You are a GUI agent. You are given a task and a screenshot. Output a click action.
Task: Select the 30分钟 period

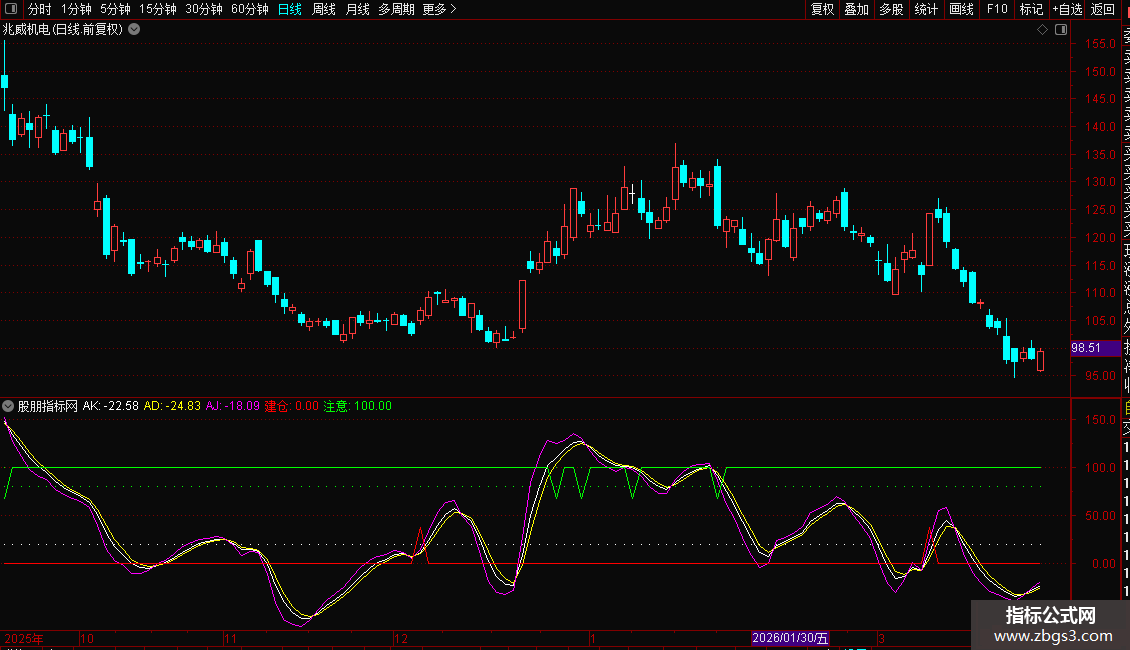[x=204, y=9]
